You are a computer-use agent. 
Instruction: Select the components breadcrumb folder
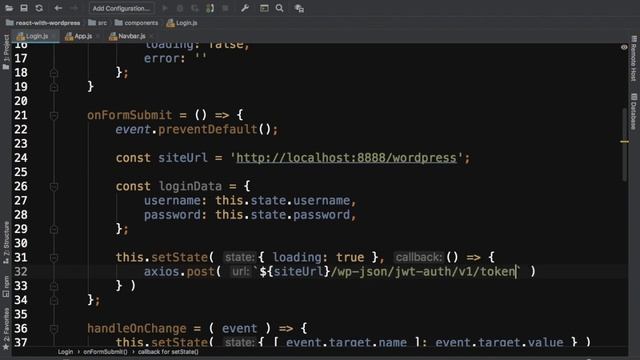click(x=136, y=23)
